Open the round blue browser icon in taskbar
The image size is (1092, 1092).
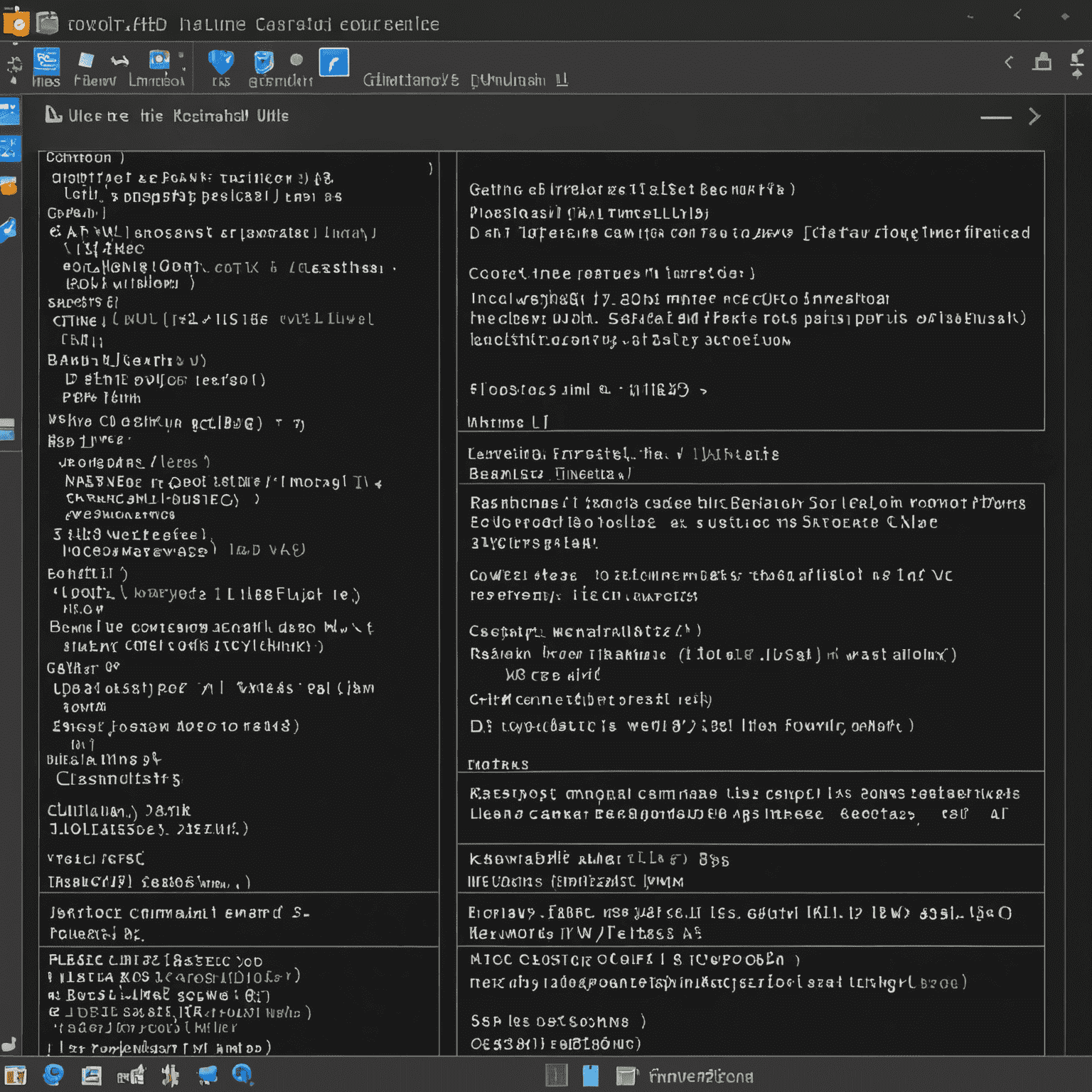[53, 1075]
